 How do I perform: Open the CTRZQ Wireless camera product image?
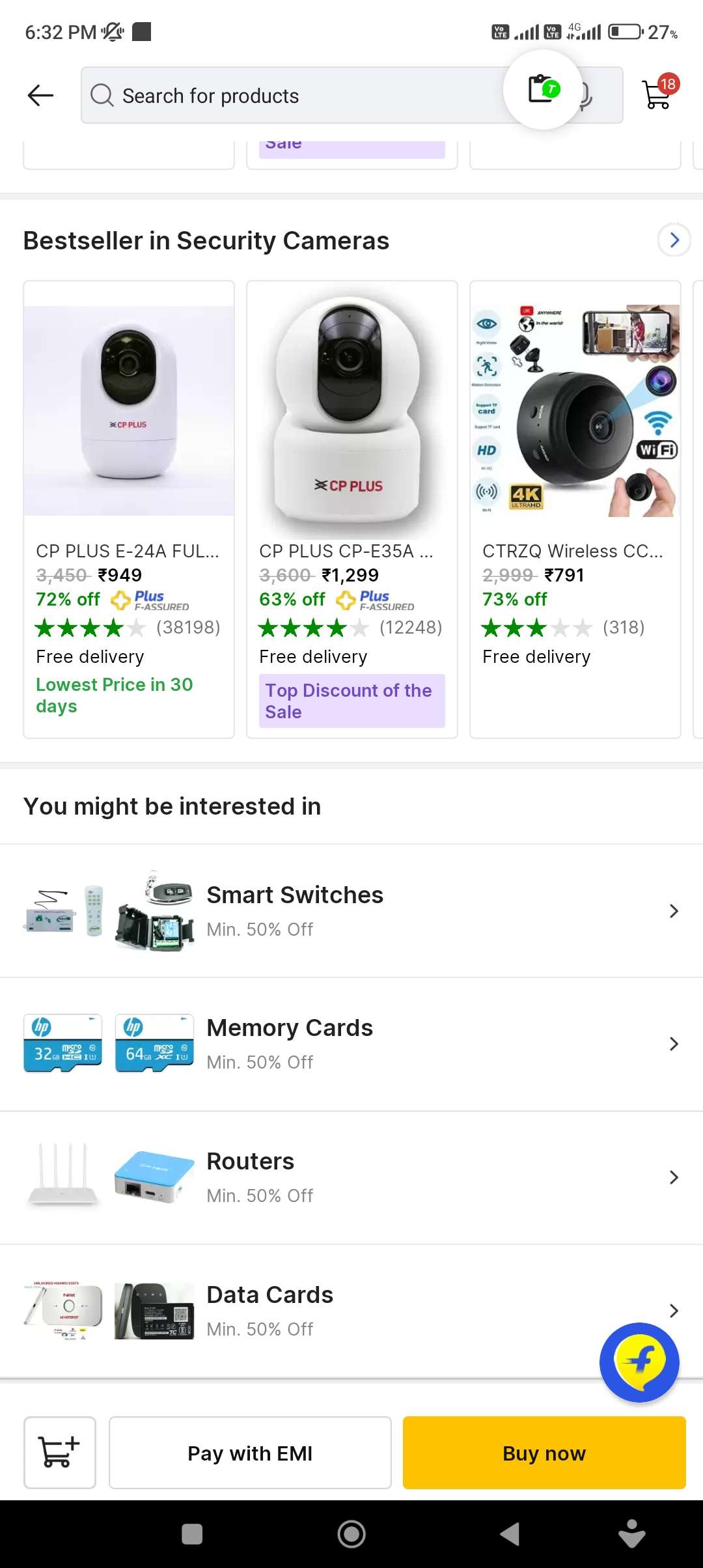pos(575,410)
